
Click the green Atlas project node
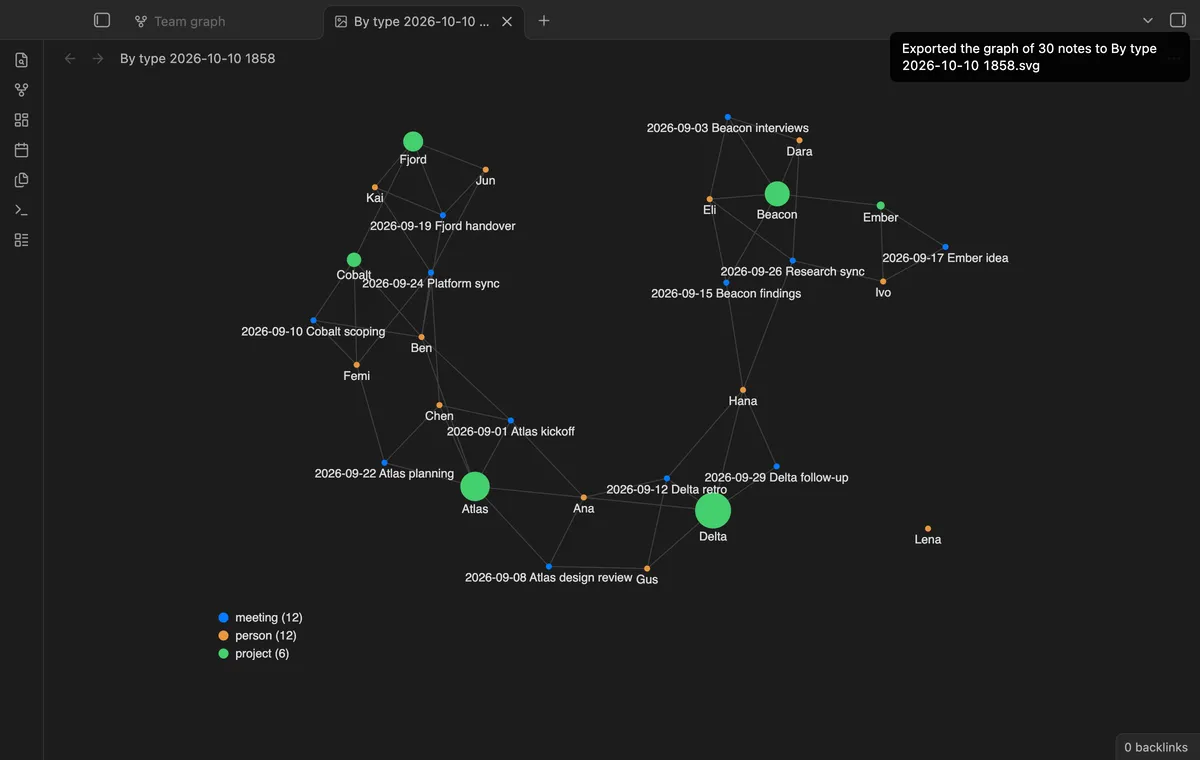[475, 487]
